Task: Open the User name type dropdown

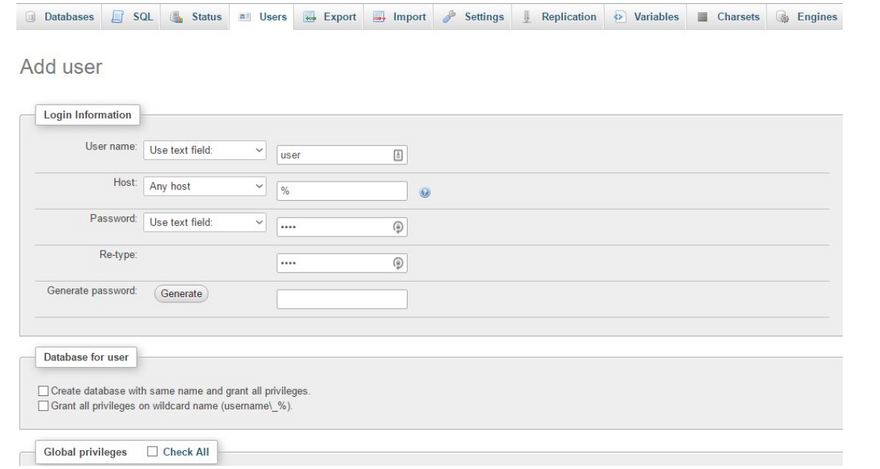Action: click(x=205, y=151)
